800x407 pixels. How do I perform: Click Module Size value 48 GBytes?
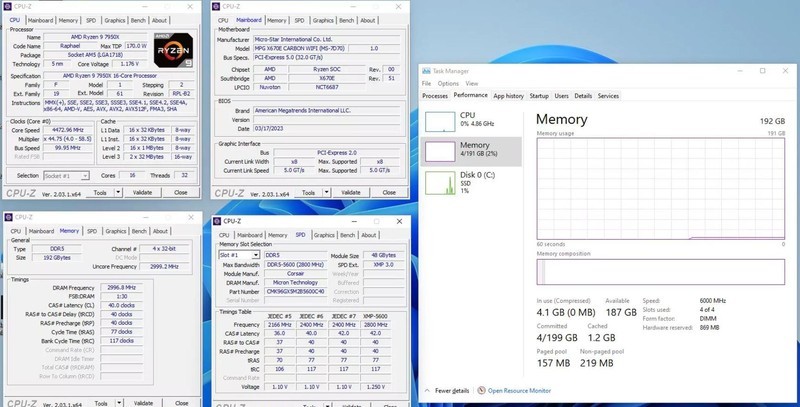point(384,255)
